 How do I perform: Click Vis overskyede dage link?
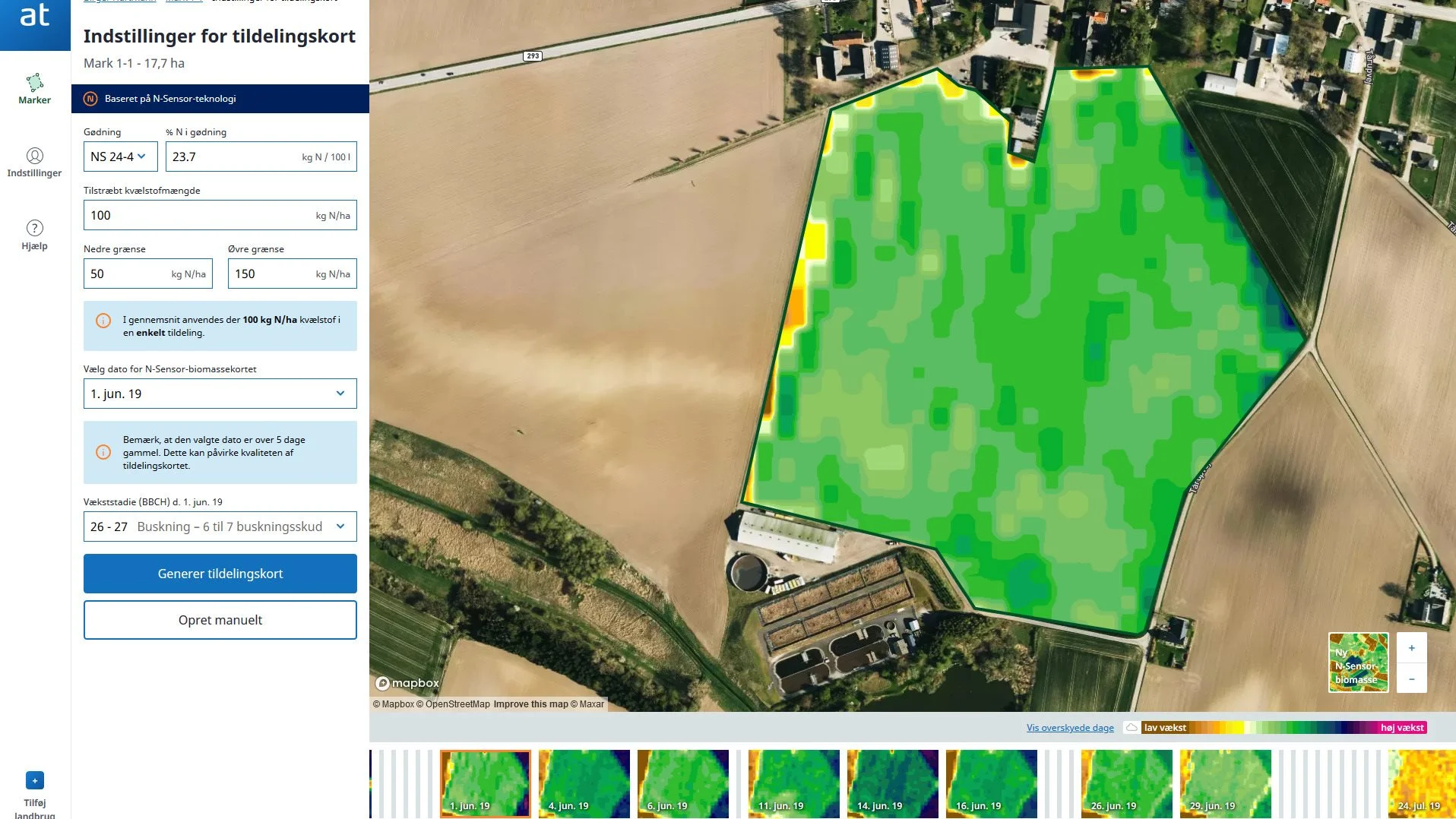(1070, 728)
